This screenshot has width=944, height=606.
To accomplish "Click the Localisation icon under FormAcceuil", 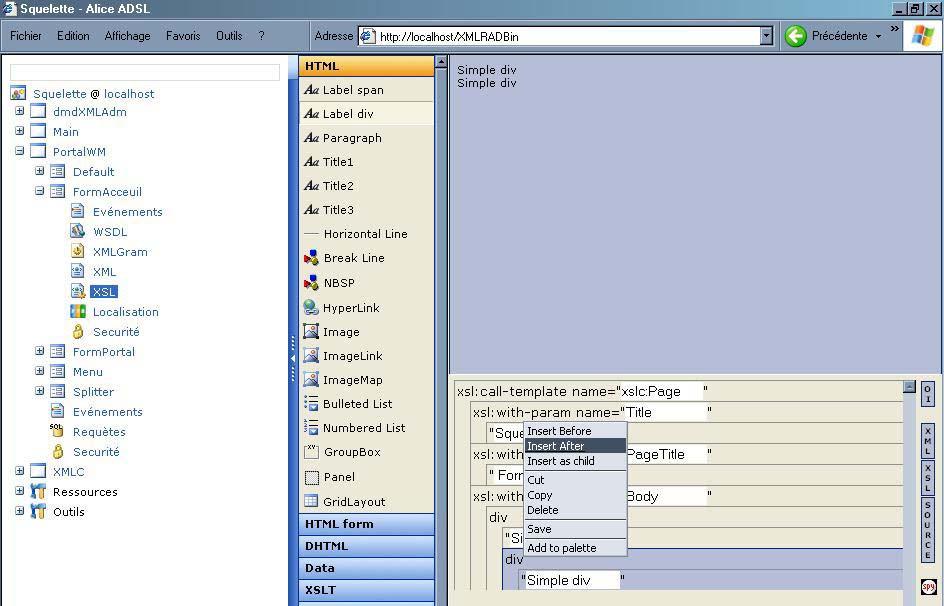I will click(x=78, y=312).
